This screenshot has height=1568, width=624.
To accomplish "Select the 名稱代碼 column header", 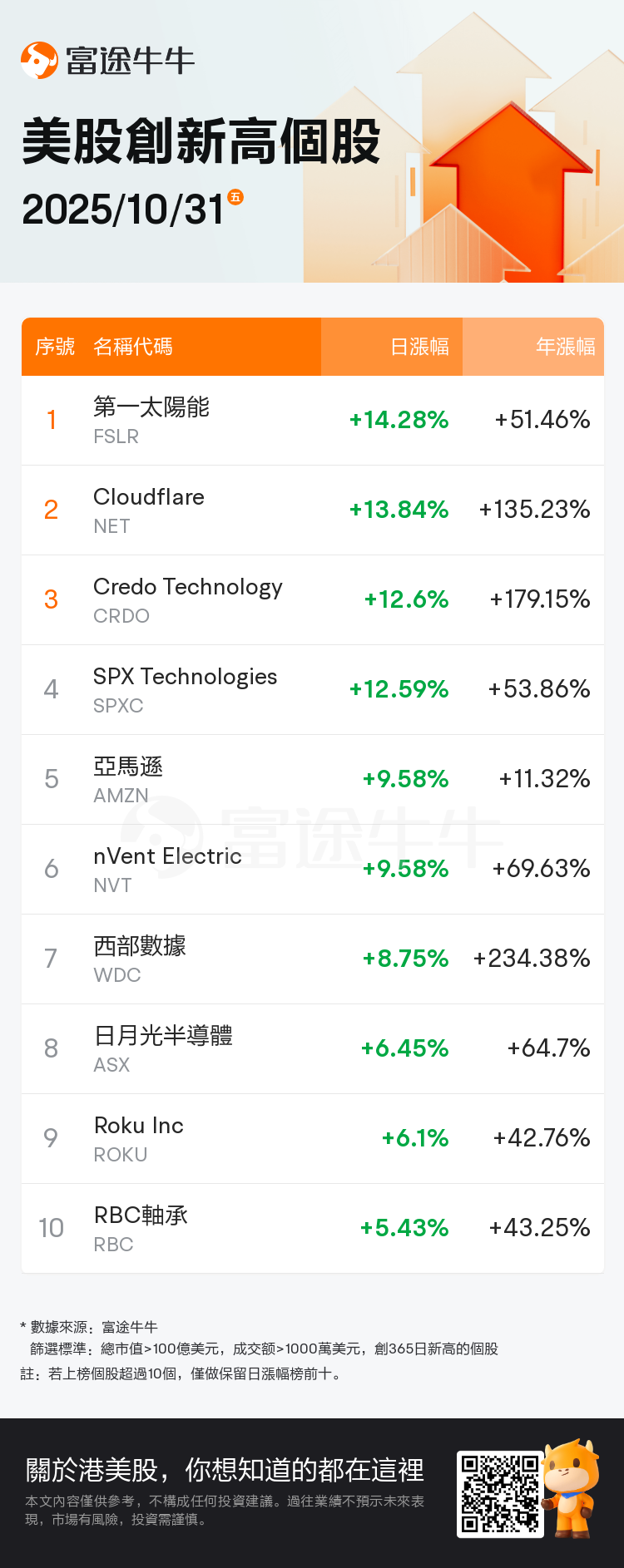I will coord(133,347).
